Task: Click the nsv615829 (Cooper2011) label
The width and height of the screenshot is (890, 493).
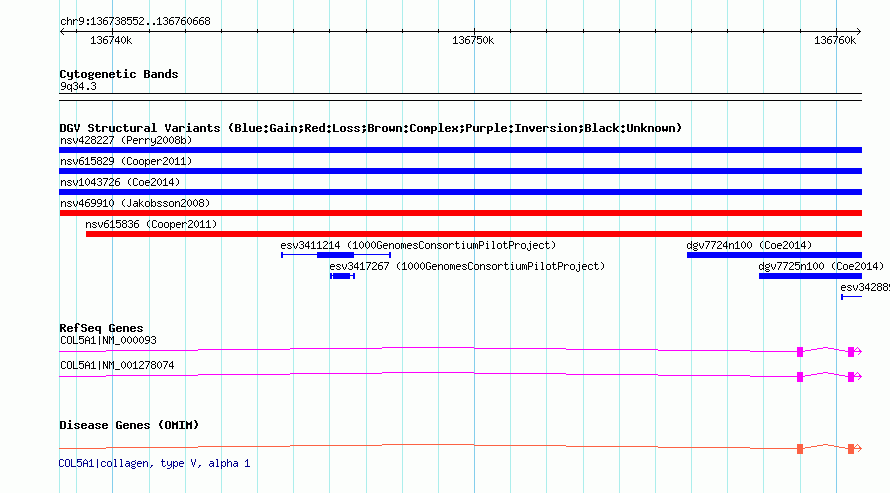Action: click(x=126, y=161)
